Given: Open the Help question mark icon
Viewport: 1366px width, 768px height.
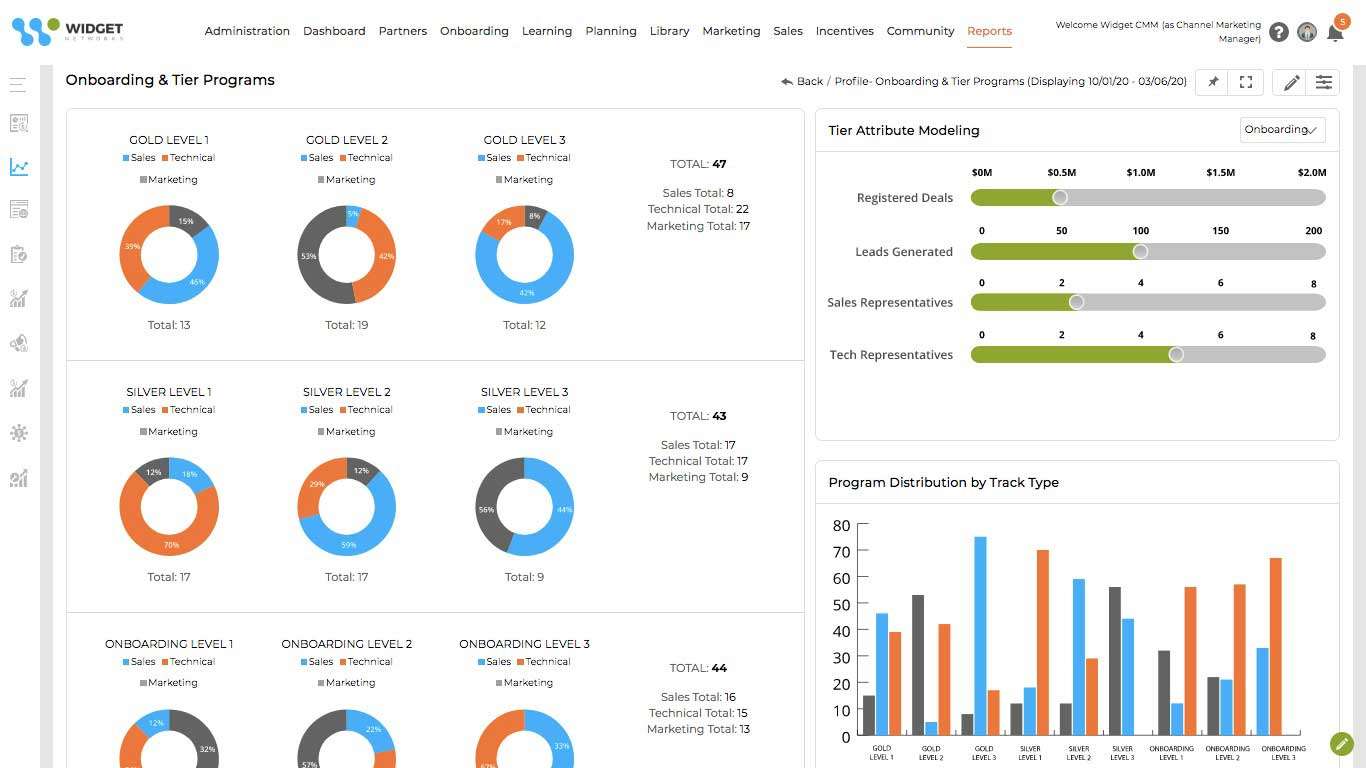Looking at the screenshot, I should [1278, 32].
